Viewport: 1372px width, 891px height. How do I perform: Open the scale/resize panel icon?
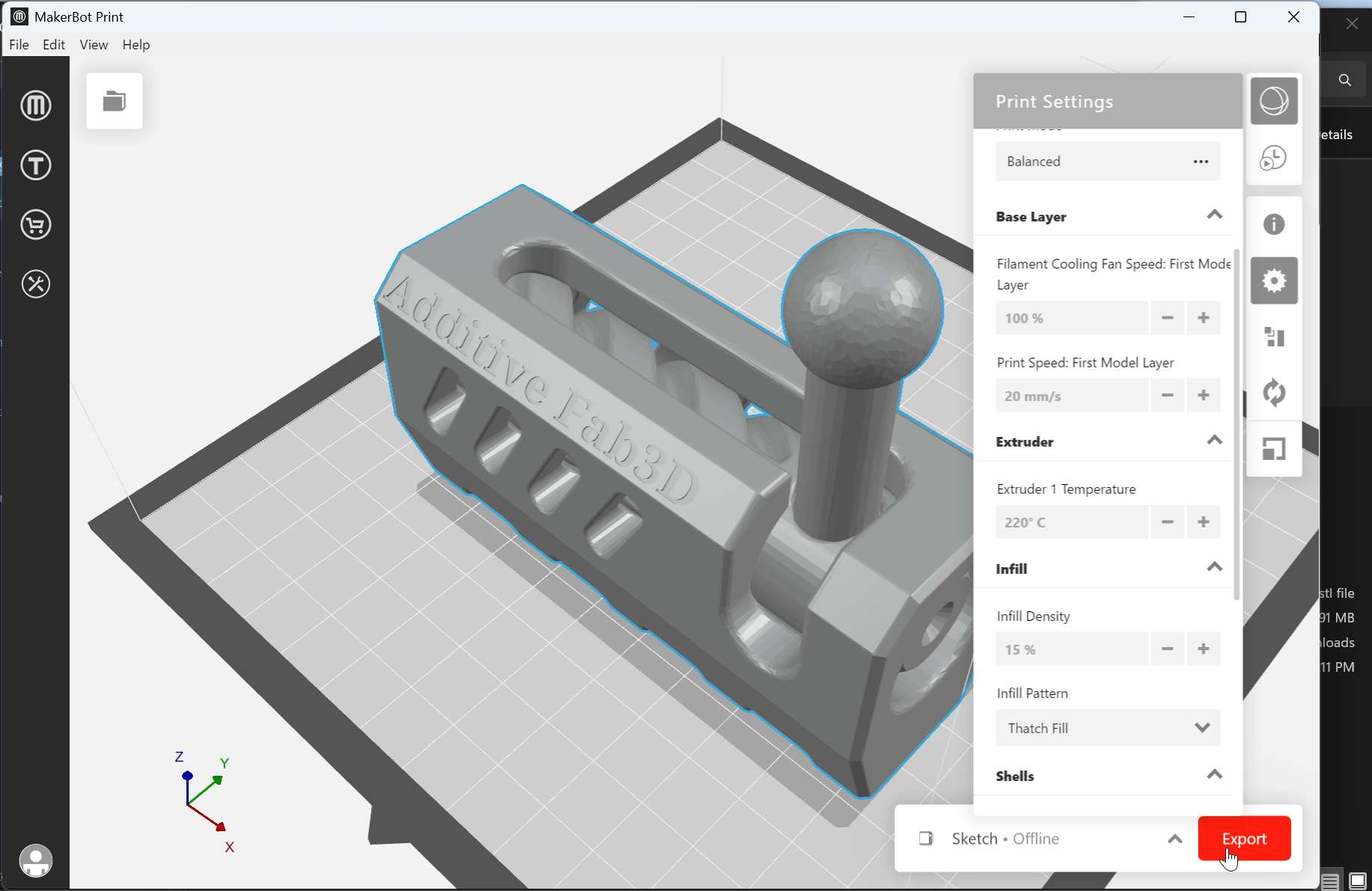click(1275, 449)
